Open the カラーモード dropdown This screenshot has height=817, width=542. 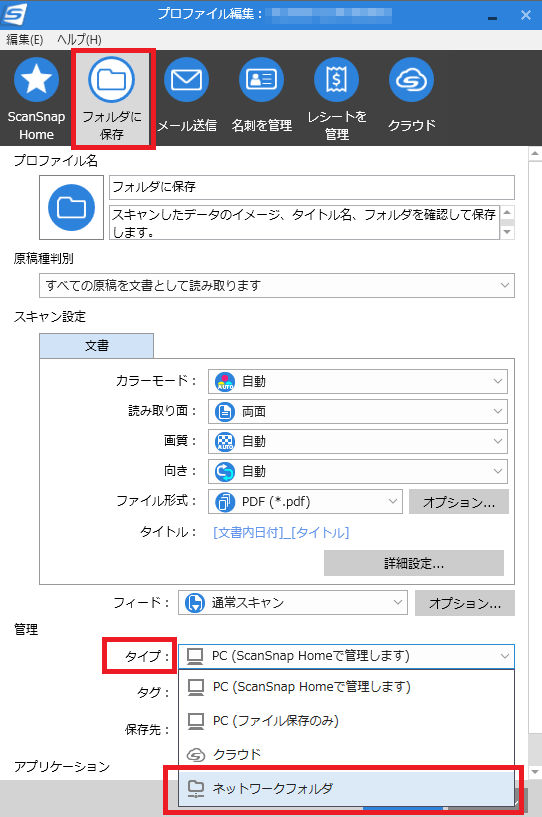click(358, 381)
